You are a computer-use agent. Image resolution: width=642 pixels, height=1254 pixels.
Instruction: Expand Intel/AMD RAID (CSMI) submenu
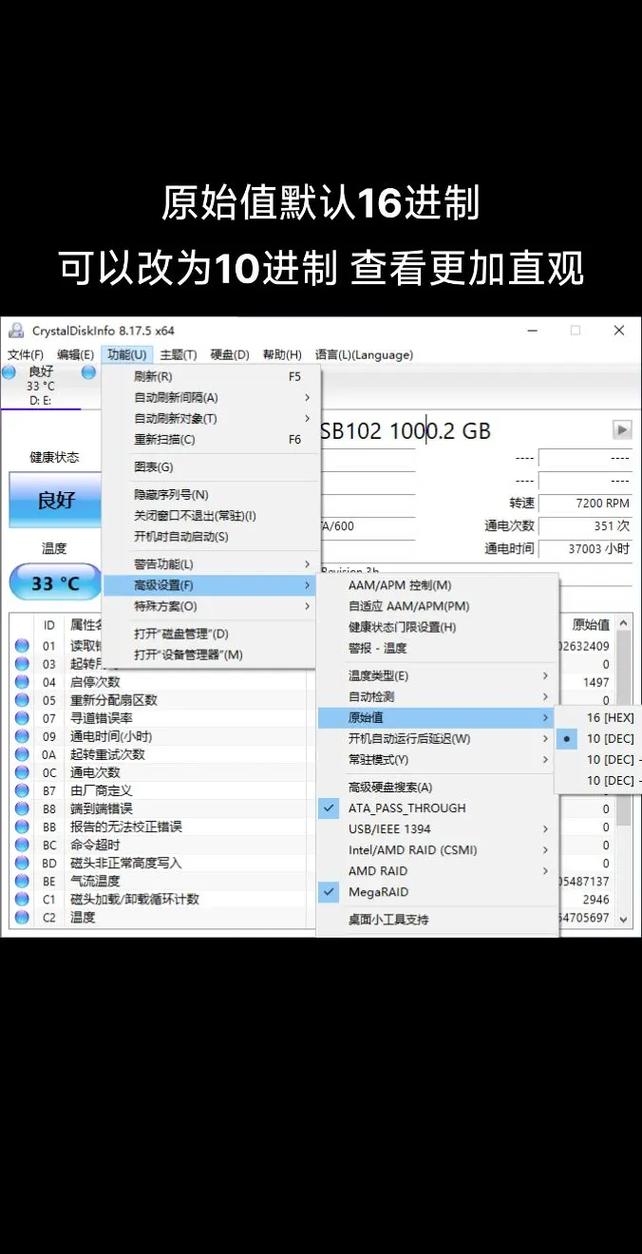(437, 850)
